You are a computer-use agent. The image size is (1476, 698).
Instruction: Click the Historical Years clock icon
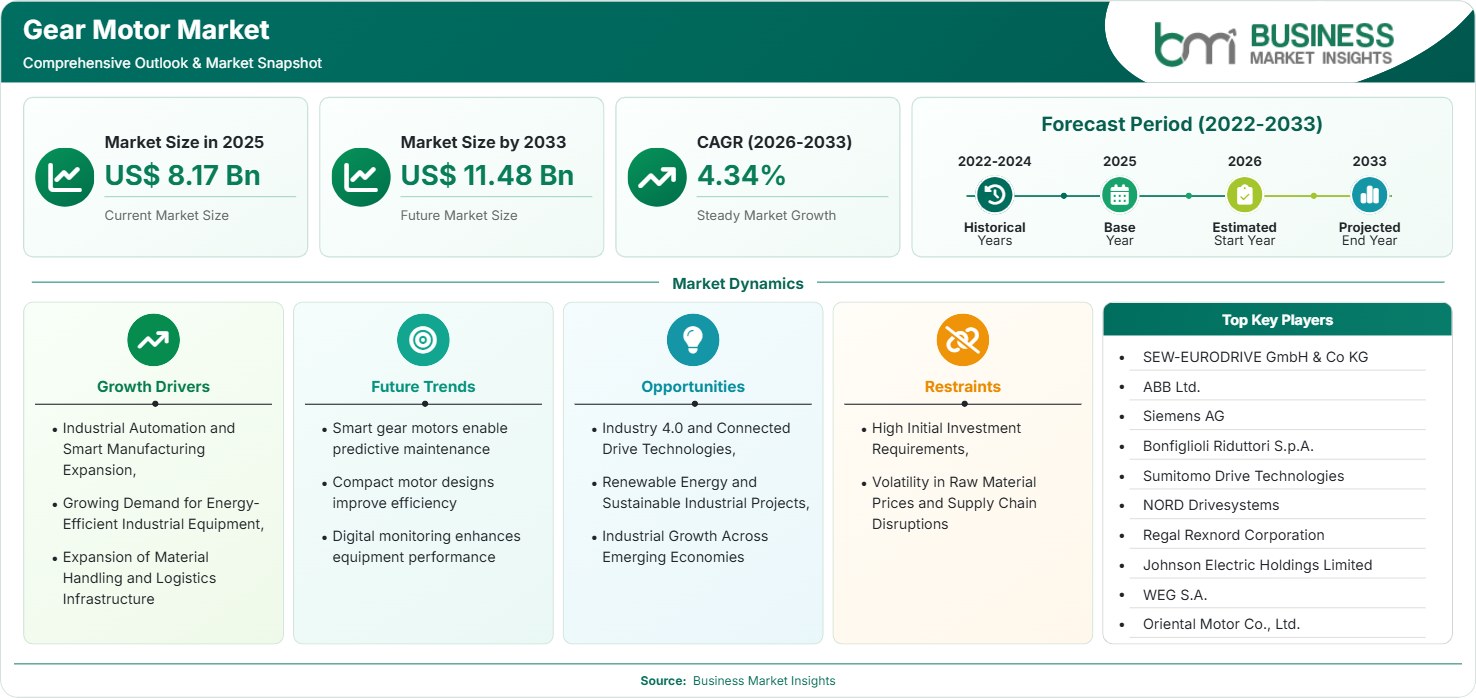click(994, 195)
